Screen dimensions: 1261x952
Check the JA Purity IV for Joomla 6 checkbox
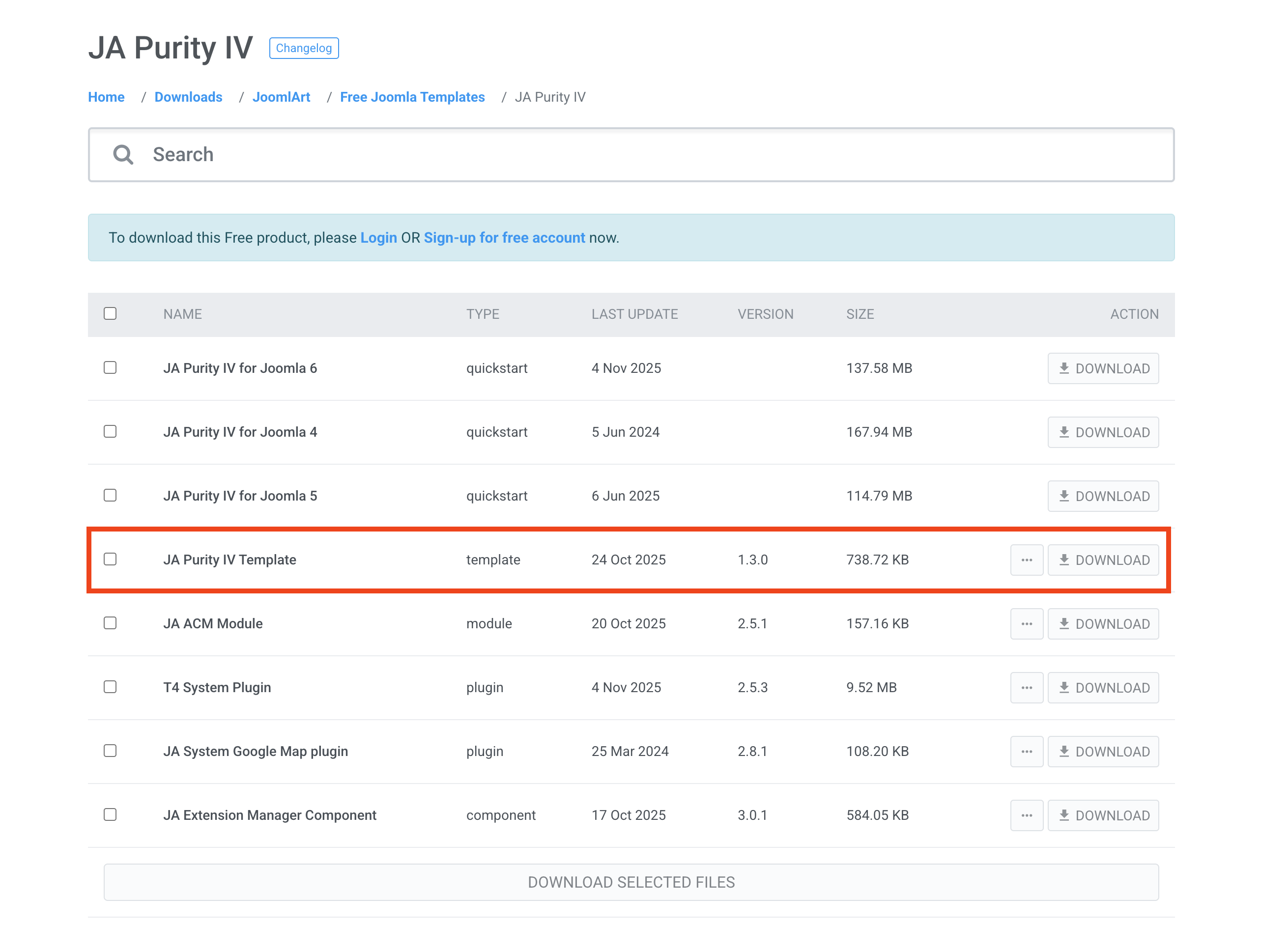pos(110,367)
